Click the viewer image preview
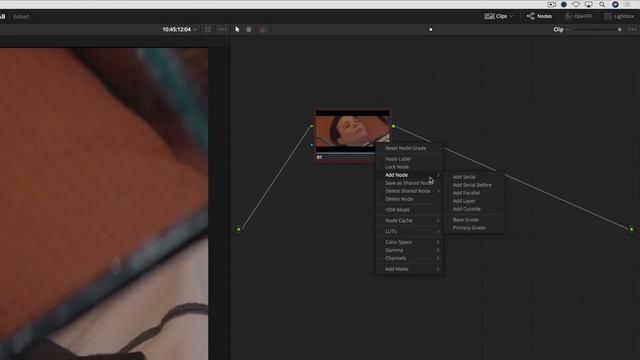The image size is (640, 360). pyautogui.click(x=104, y=204)
